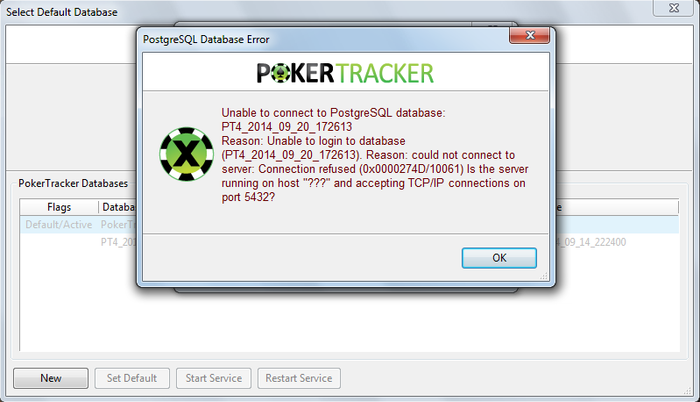The image size is (700, 402).
Task: Click the Select Default Database title bar
Action: (328, 12)
